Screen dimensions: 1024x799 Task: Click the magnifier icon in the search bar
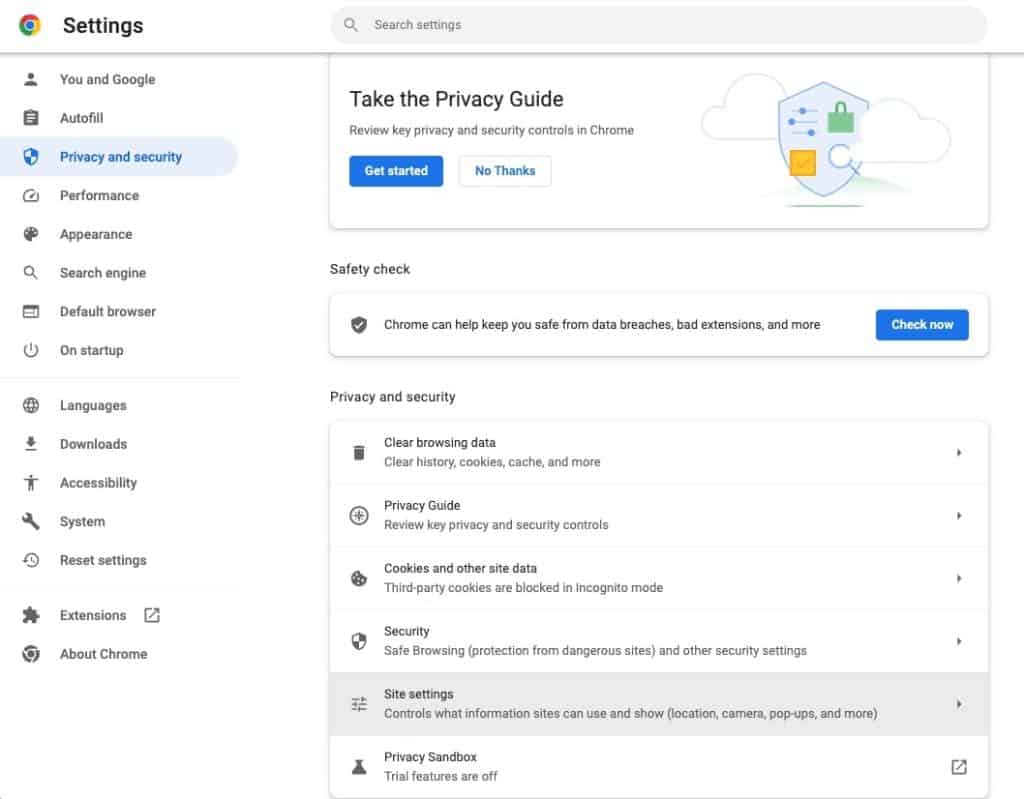(351, 25)
